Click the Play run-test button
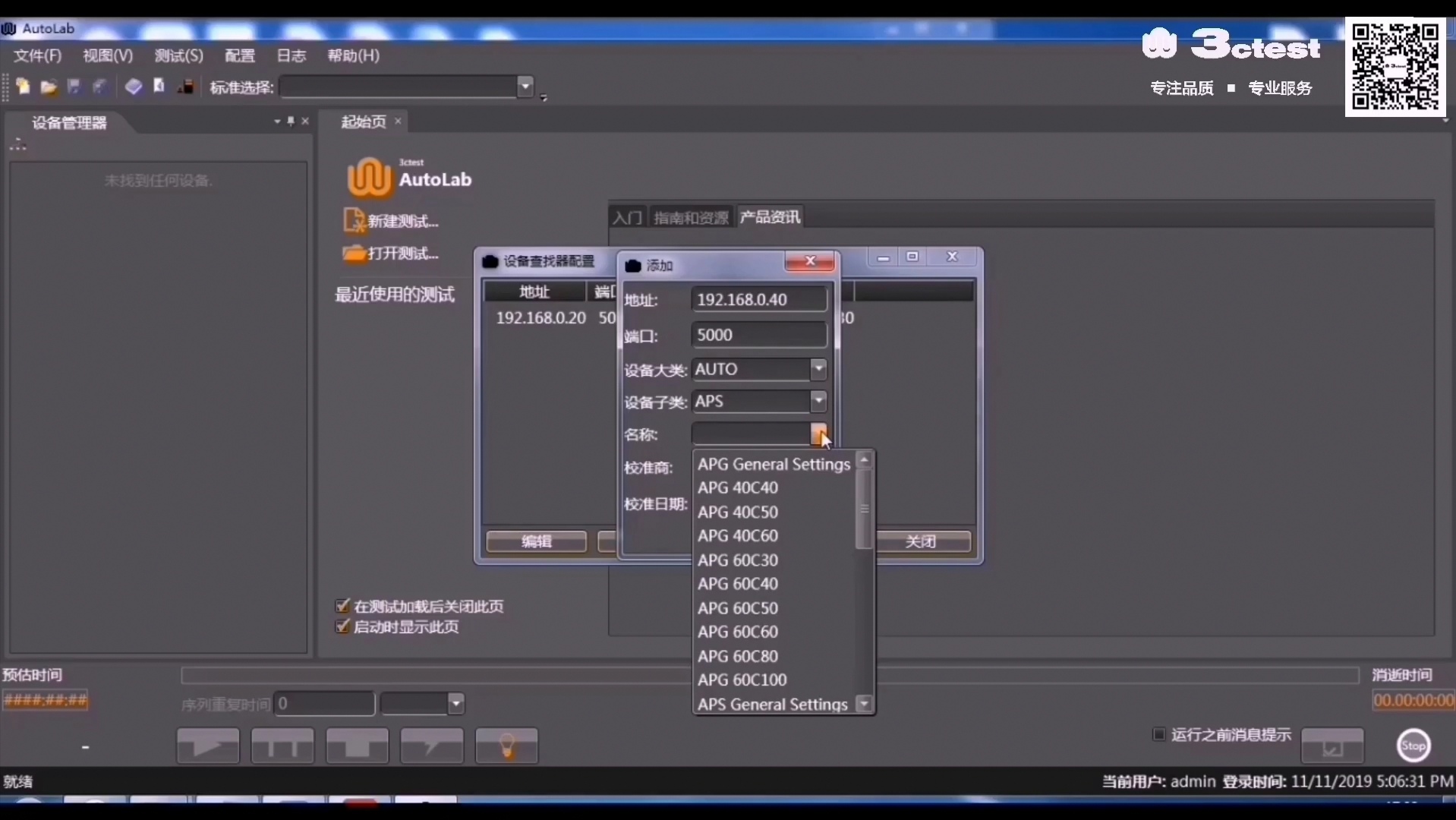 click(x=208, y=746)
